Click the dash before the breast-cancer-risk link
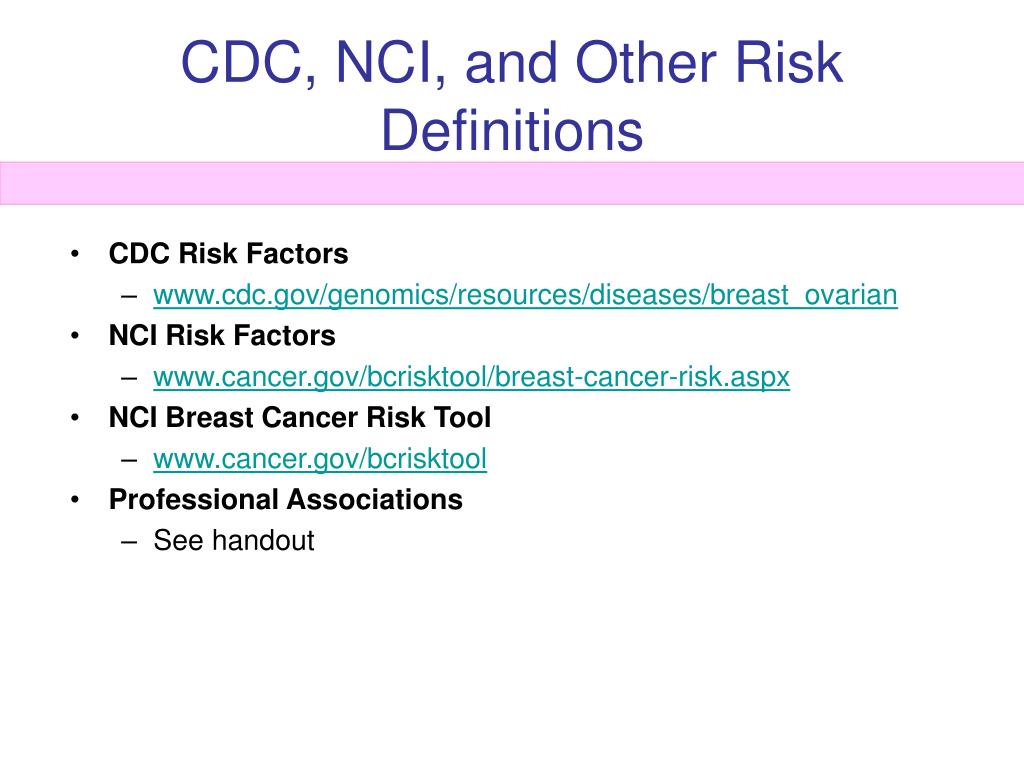Image resolution: width=1024 pixels, height=768 pixels. tap(129, 379)
